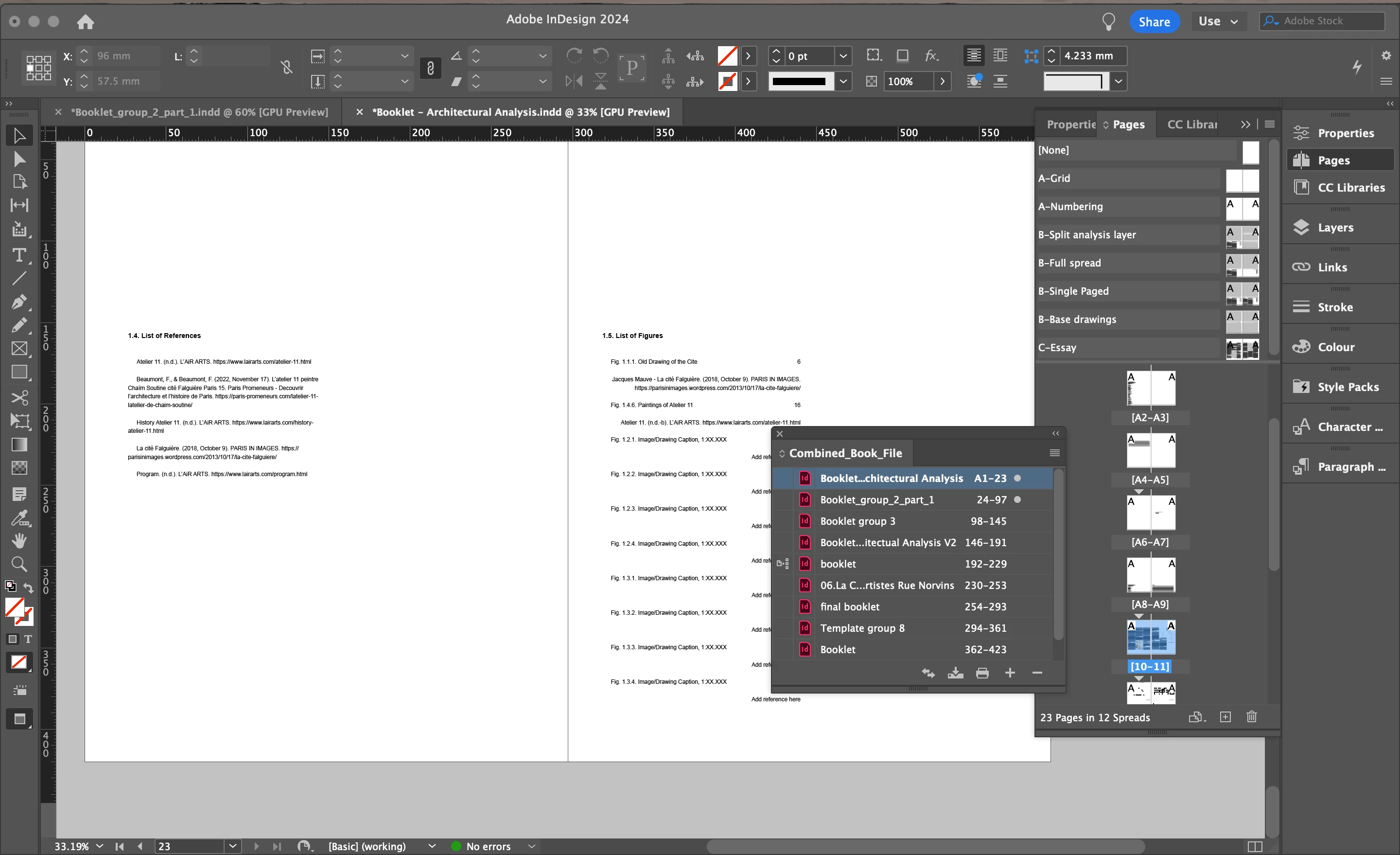Open the Use workspace dropdown
Screen dimensions: 1400x855
coord(1218,21)
